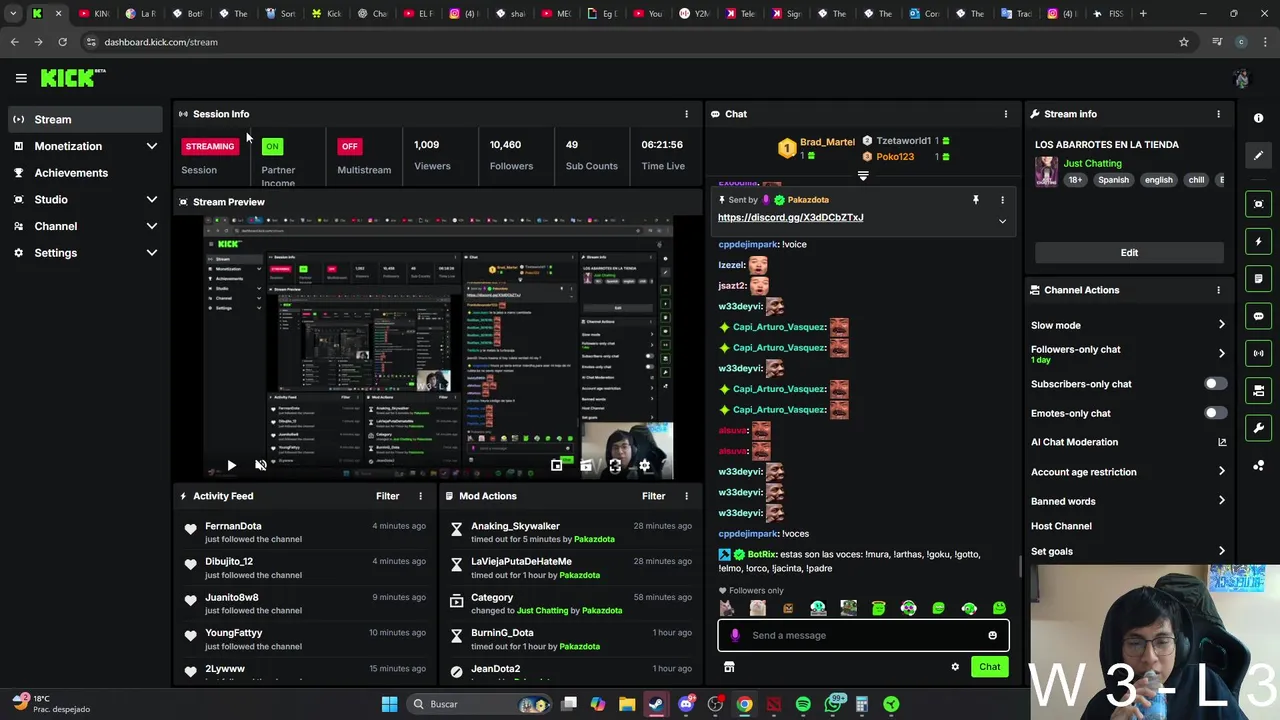
Task: Click the camera icon in right sidebar
Action: point(1258,391)
